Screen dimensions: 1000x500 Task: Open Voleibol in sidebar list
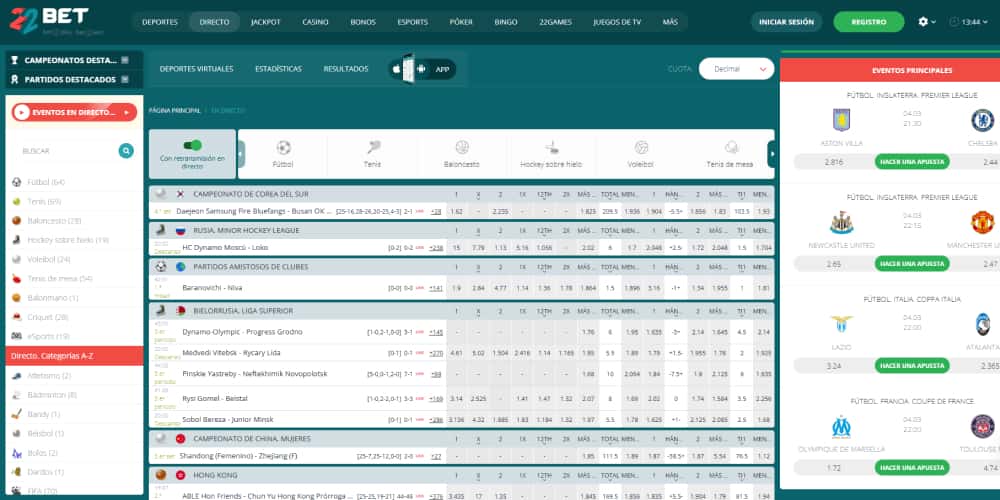coord(48,260)
